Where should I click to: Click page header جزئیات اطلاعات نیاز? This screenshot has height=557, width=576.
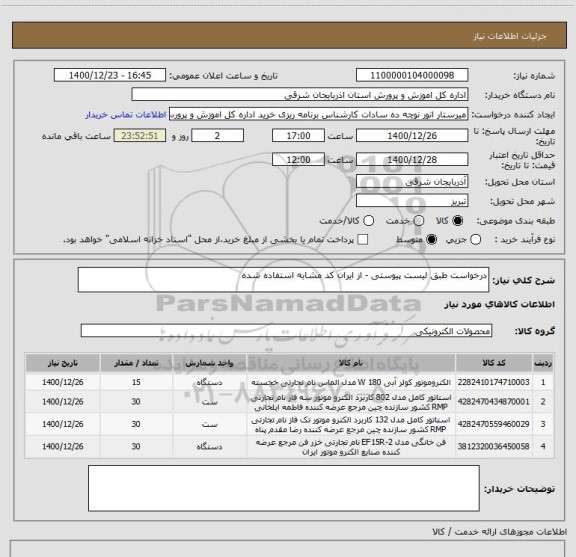(510, 36)
